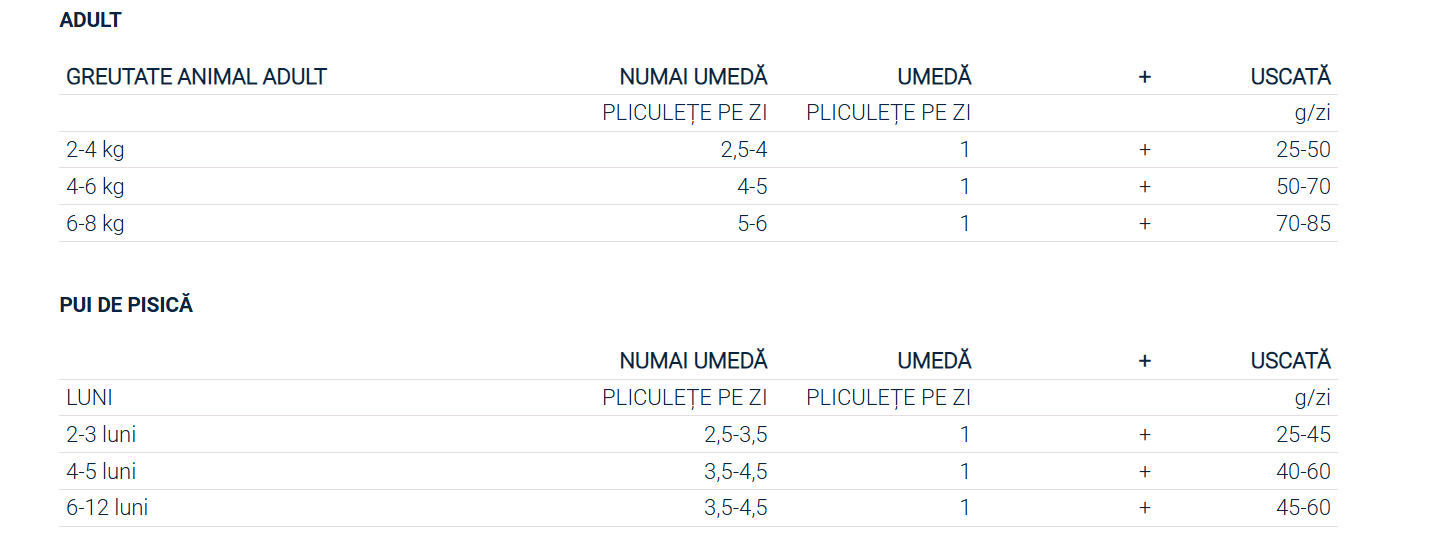Select the 4-6 kg weight row label
This screenshot has width=1432, height=552.
(x=95, y=187)
